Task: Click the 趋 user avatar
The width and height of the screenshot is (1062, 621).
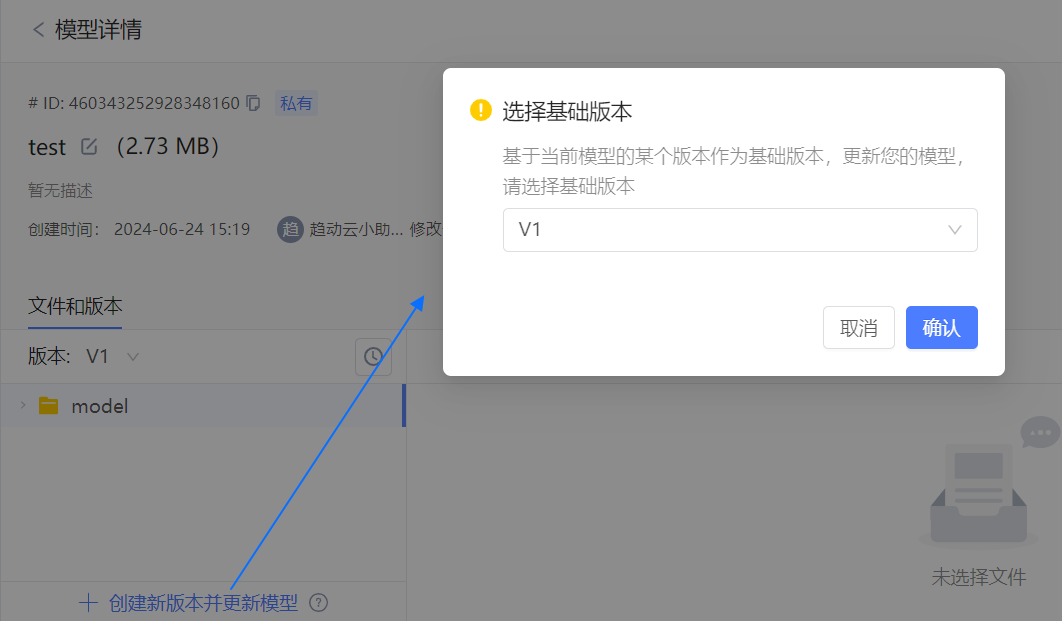Action: 290,229
